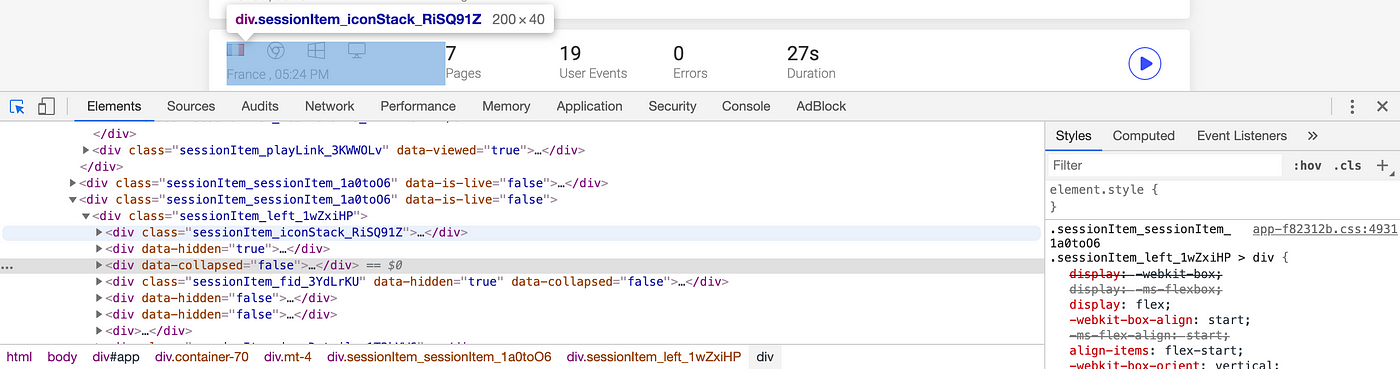Focus the styles Filter input field

click(1165, 165)
